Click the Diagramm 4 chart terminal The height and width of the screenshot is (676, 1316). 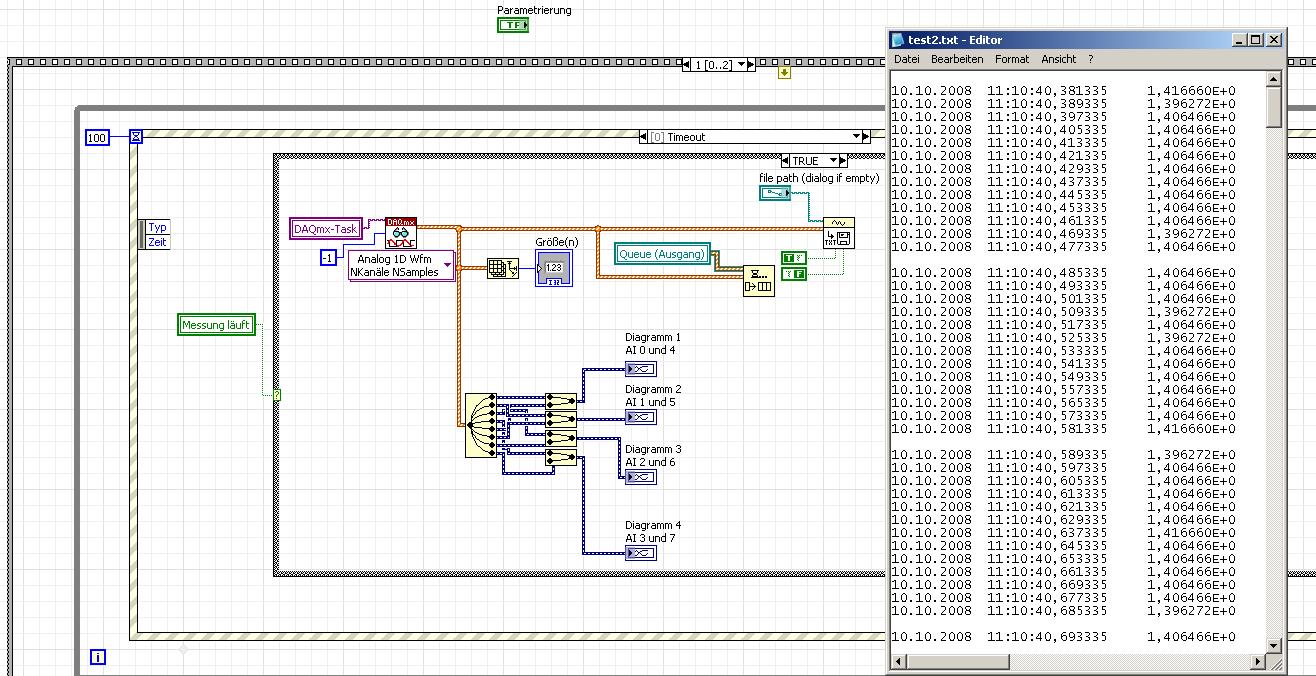(x=641, y=553)
